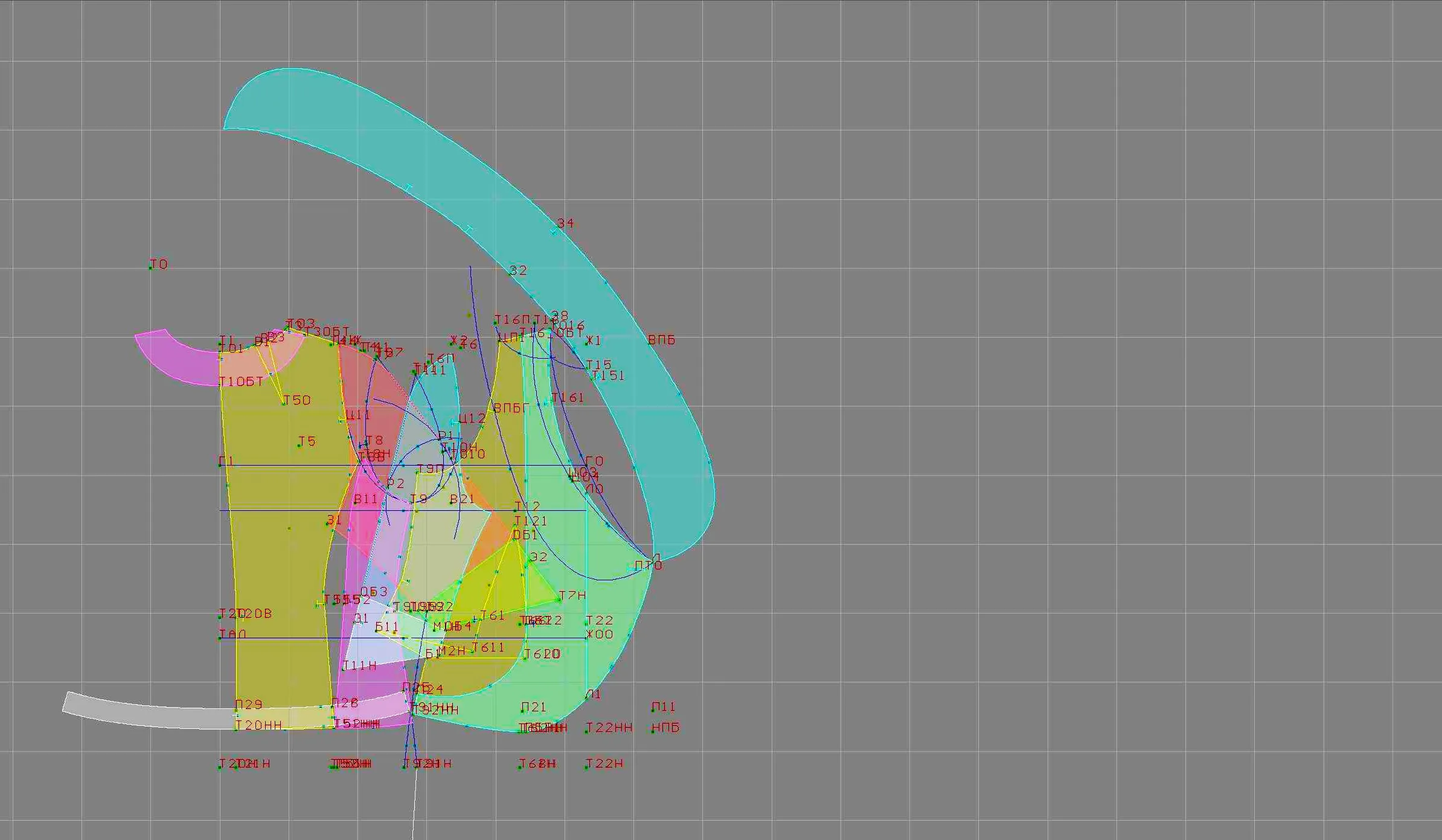Screen dimensions: 1442x840
Task: Select point label ТАЛ
Action: coord(232,634)
